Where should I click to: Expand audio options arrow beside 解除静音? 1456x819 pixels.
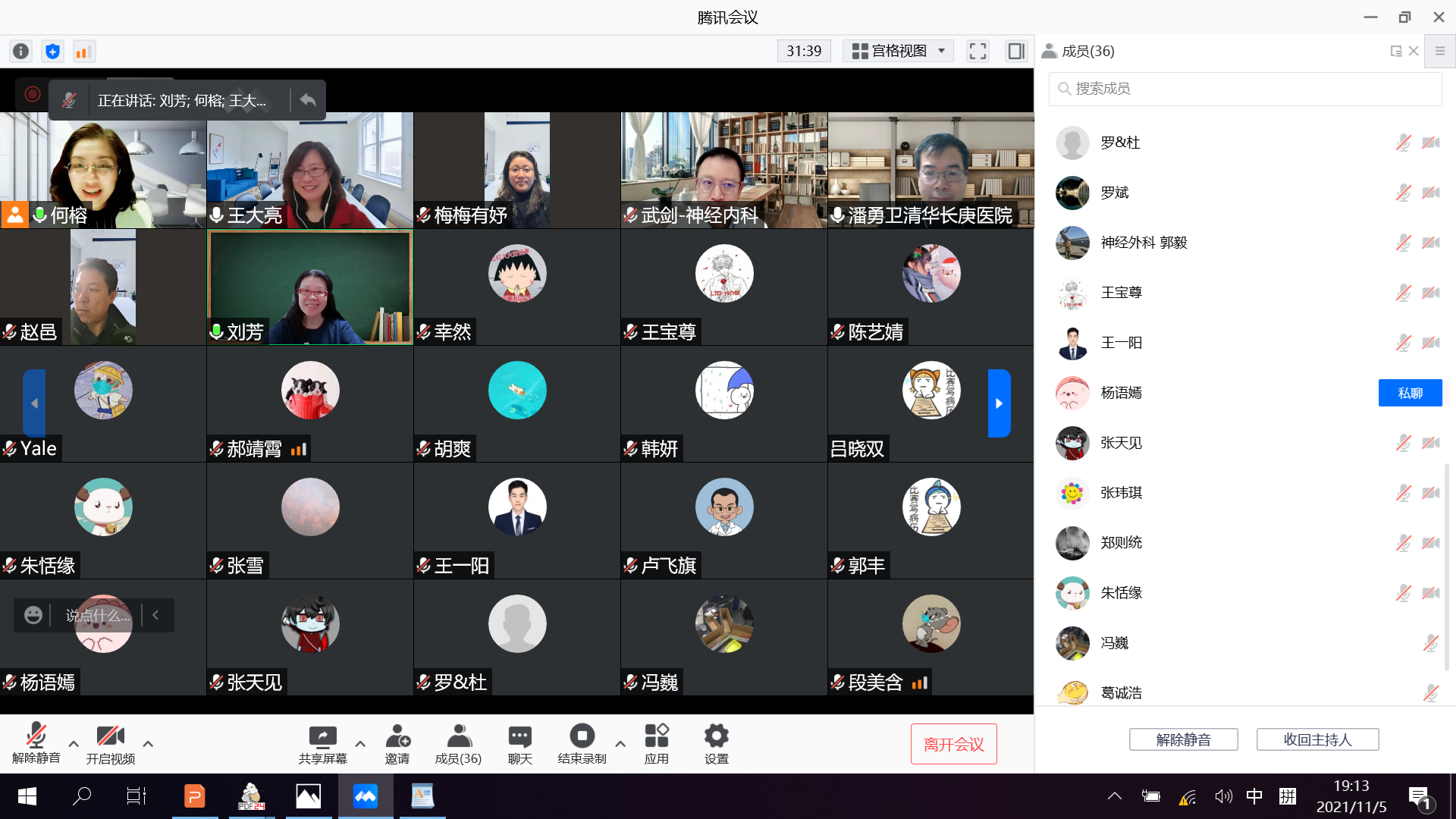point(74,744)
